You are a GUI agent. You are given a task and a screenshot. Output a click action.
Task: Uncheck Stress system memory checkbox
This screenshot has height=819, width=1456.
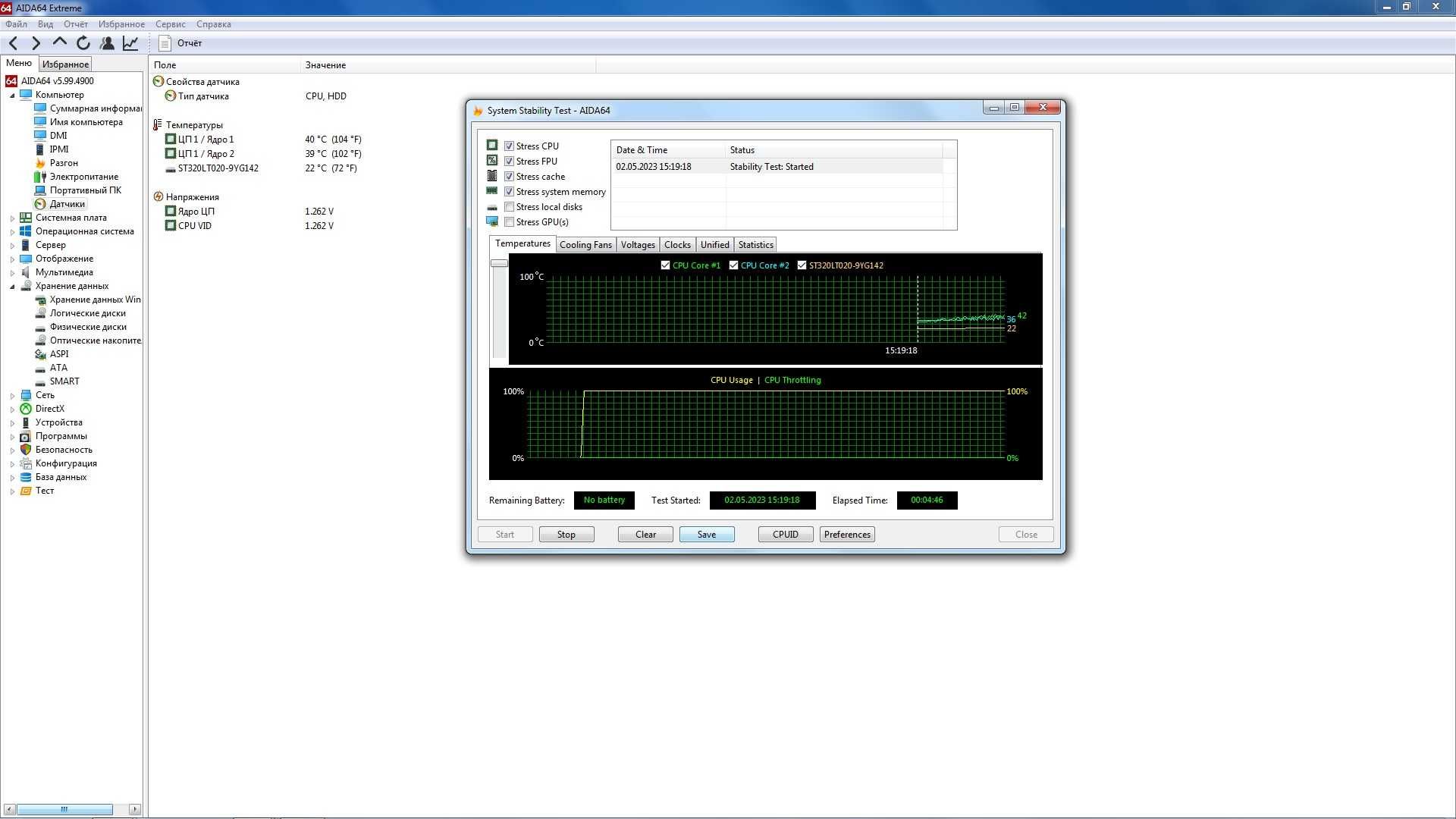tap(510, 192)
